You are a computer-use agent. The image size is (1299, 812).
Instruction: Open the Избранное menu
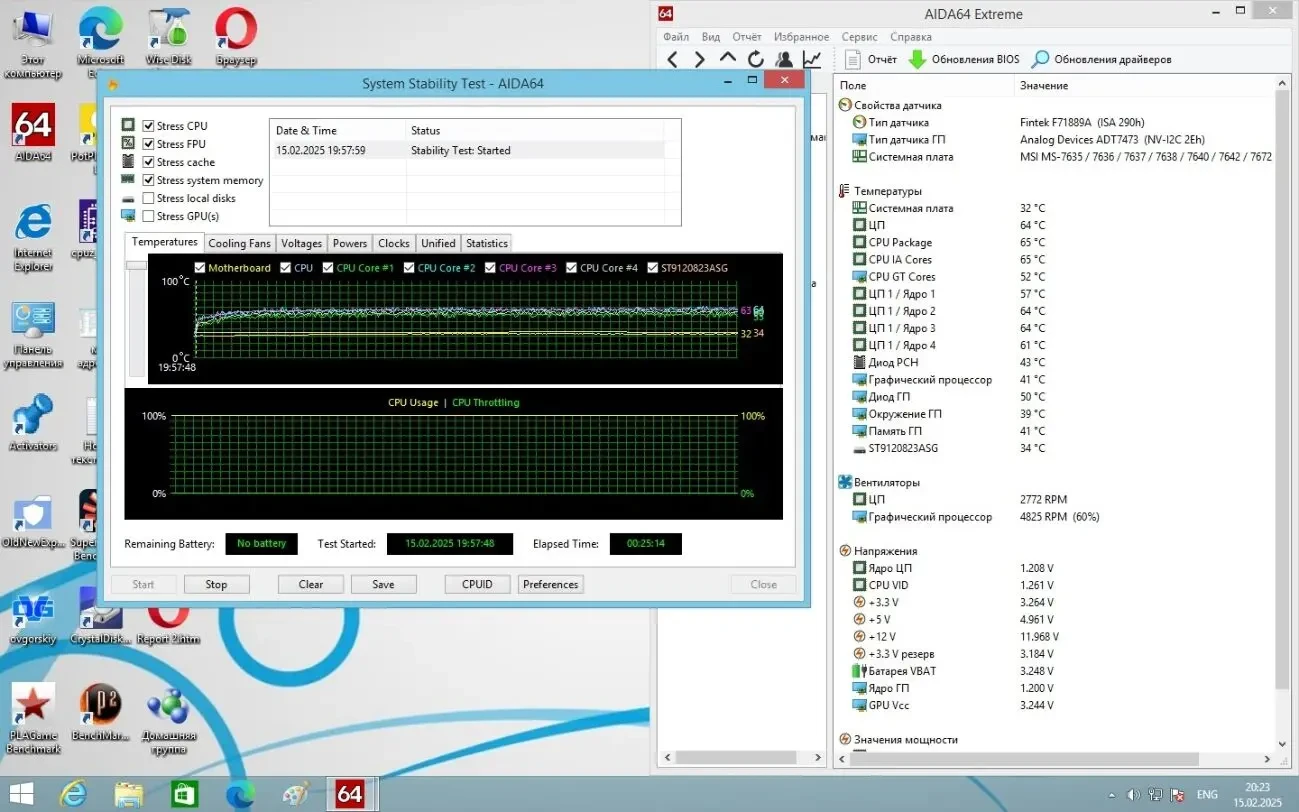tap(801, 37)
